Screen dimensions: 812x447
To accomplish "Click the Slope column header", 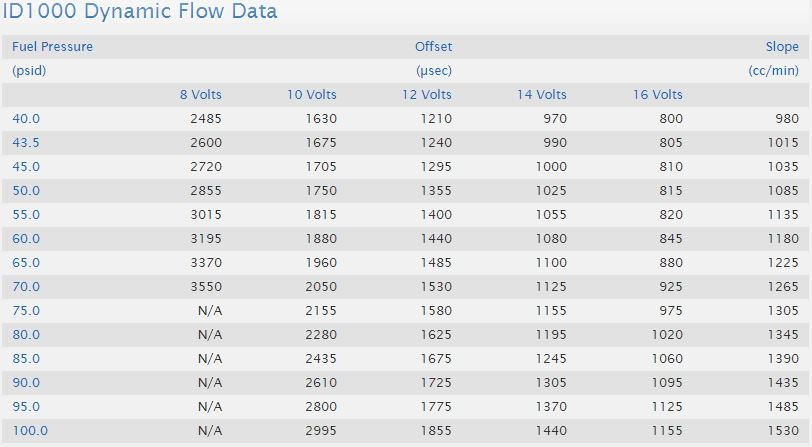I will pos(782,47).
